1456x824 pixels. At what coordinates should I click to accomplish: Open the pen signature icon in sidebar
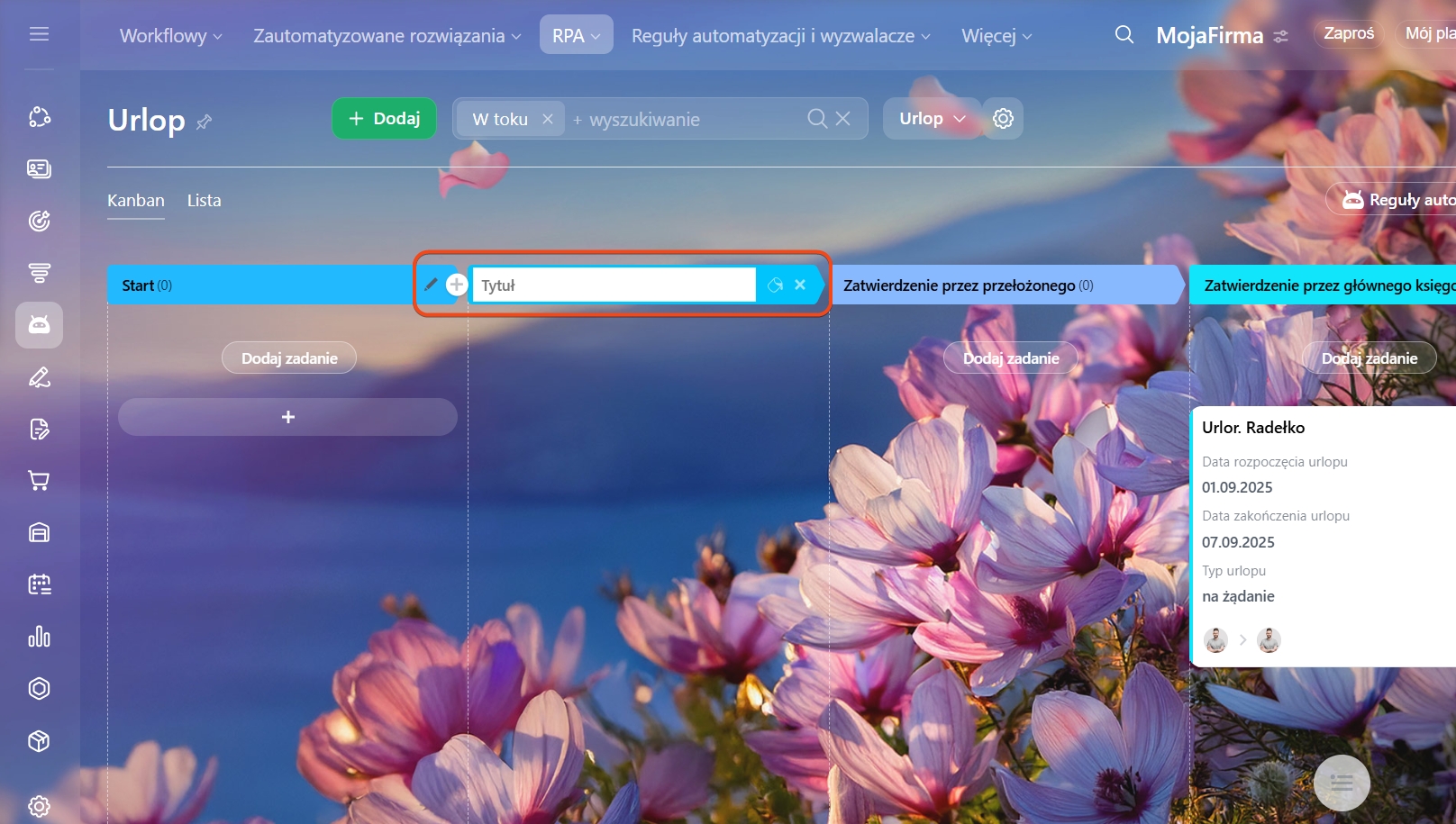coord(39,377)
